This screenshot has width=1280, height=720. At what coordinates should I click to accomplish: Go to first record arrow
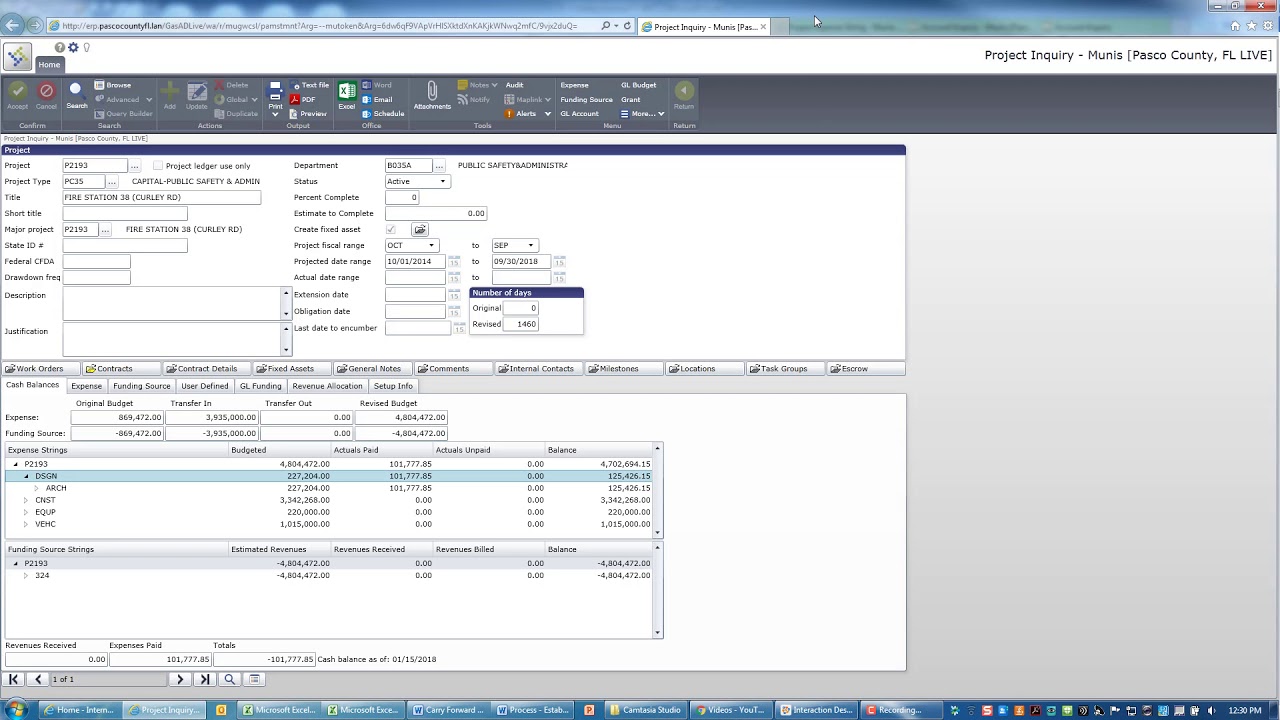(x=14, y=679)
